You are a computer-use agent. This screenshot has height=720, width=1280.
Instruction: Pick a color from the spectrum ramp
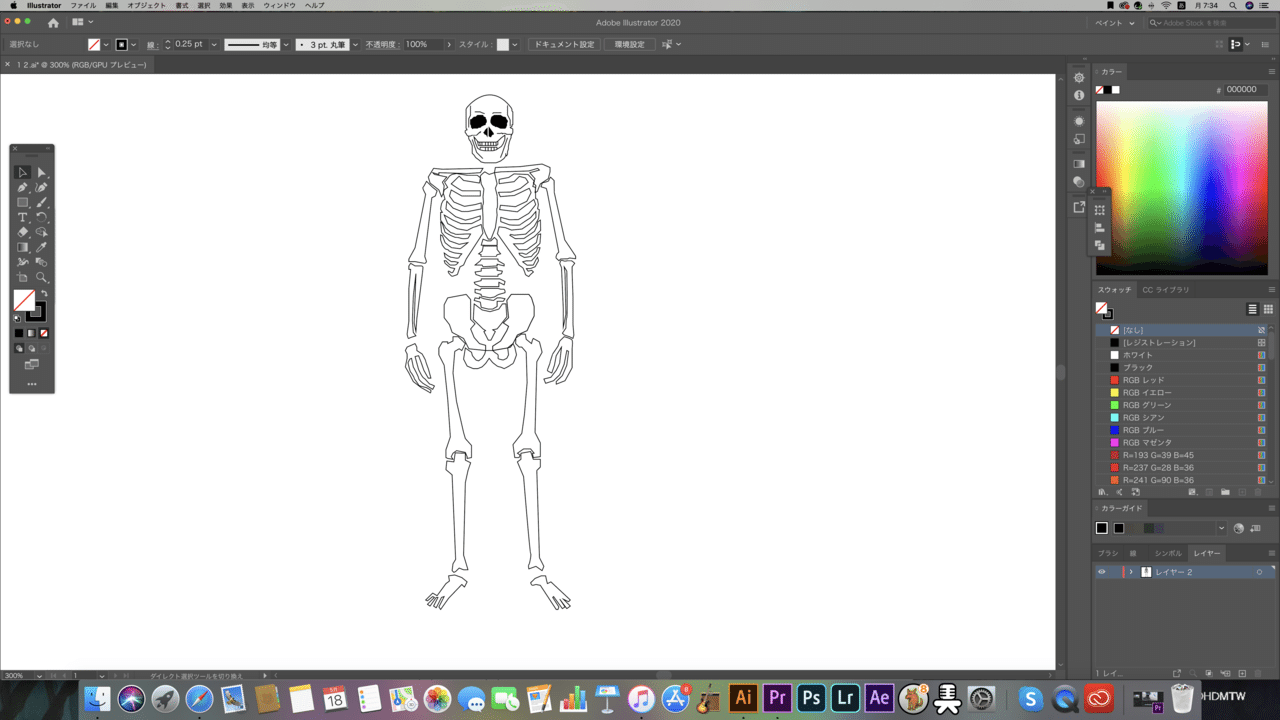[x=1182, y=188]
